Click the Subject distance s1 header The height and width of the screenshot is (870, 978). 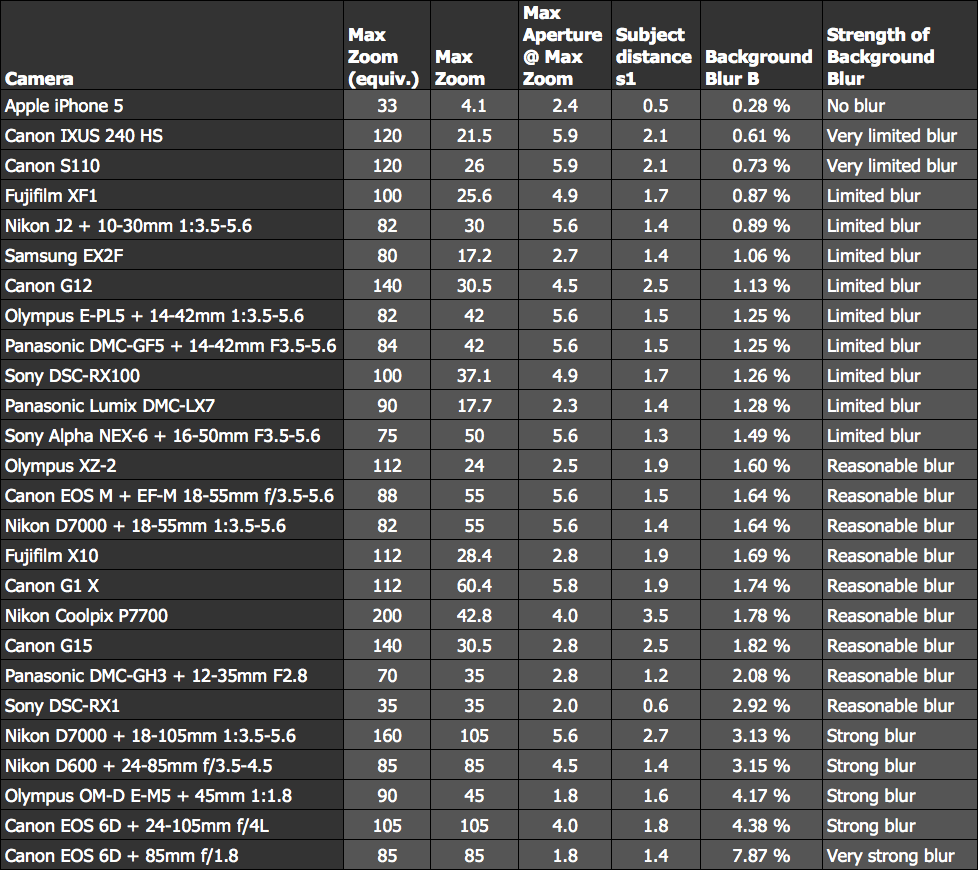(x=655, y=45)
